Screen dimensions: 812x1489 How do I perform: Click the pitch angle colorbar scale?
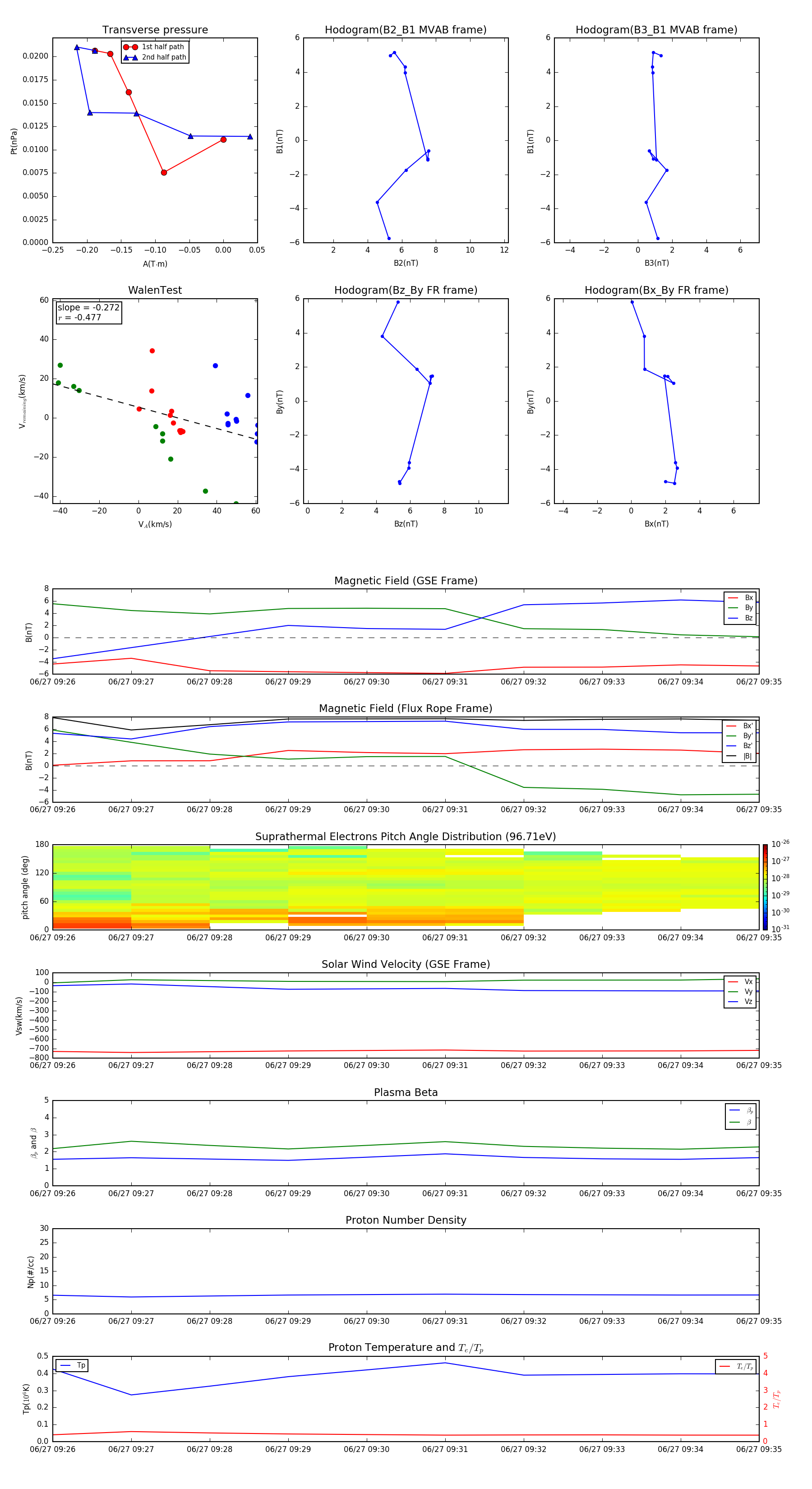[765, 887]
